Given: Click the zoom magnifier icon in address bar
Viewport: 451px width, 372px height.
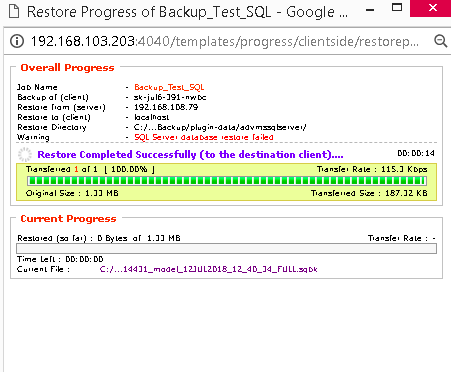Looking at the screenshot, I should (441, 41).
